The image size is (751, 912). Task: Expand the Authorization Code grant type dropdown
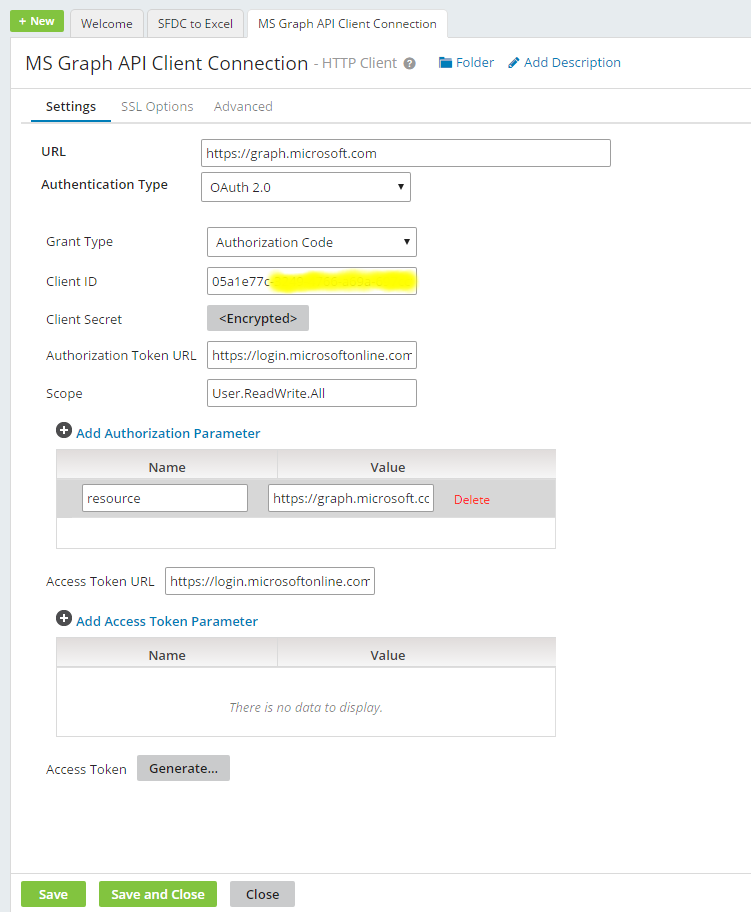click(x=310, y=242)
